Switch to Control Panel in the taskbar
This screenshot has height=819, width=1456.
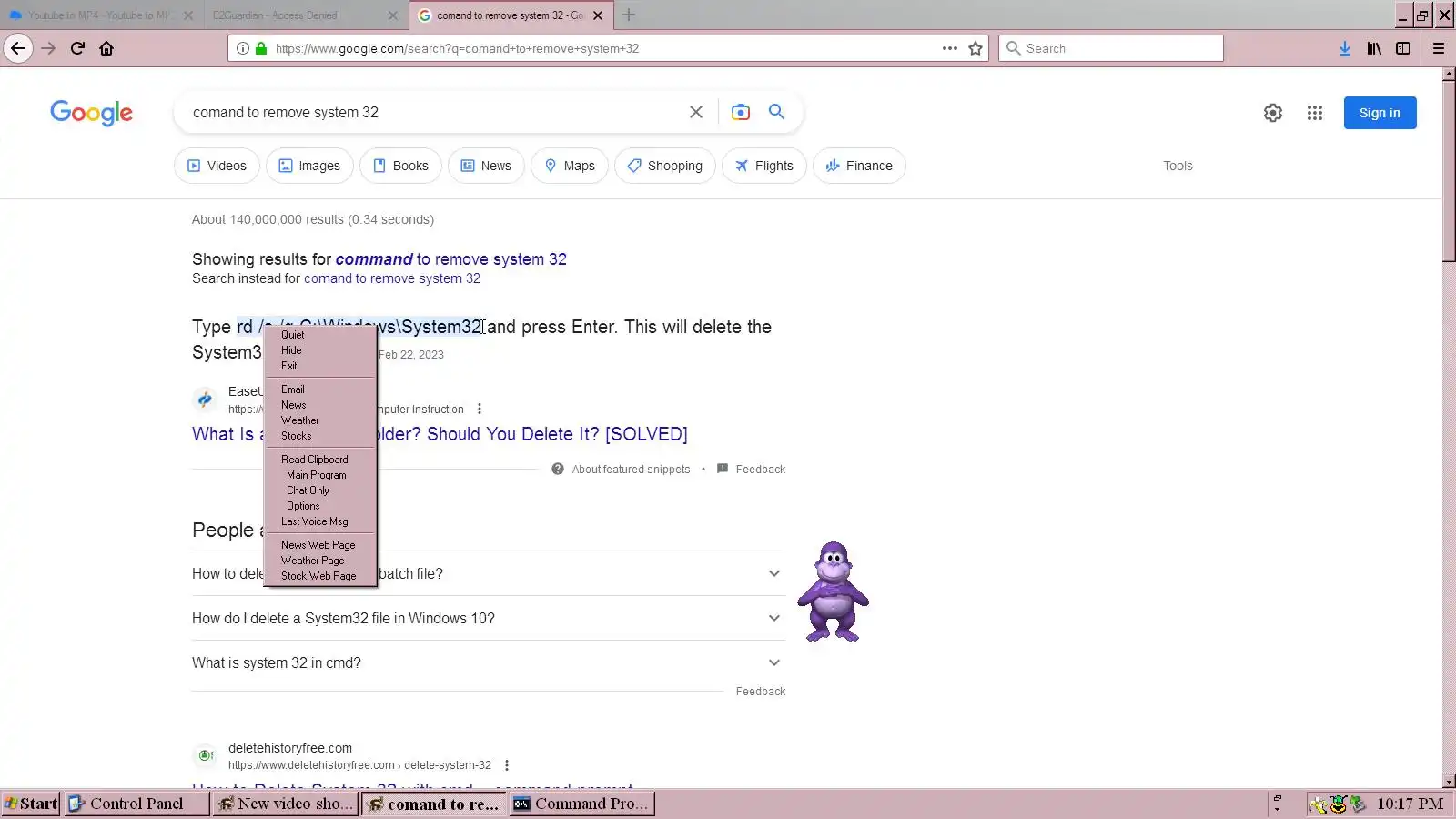[x=137, y=804]
